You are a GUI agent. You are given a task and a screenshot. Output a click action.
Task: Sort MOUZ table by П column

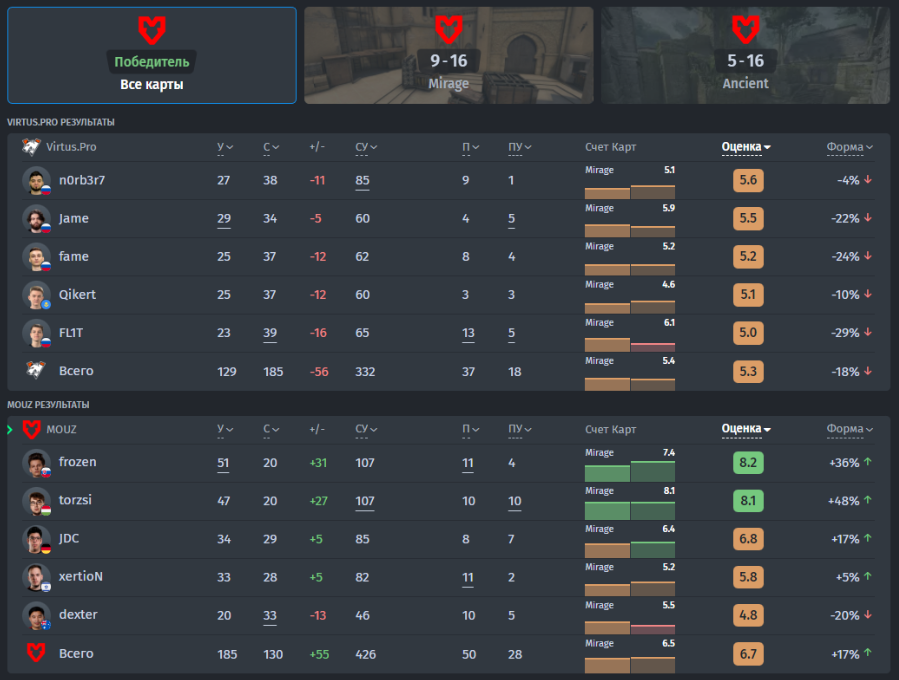pyautogui.click(x=470, y=429)
